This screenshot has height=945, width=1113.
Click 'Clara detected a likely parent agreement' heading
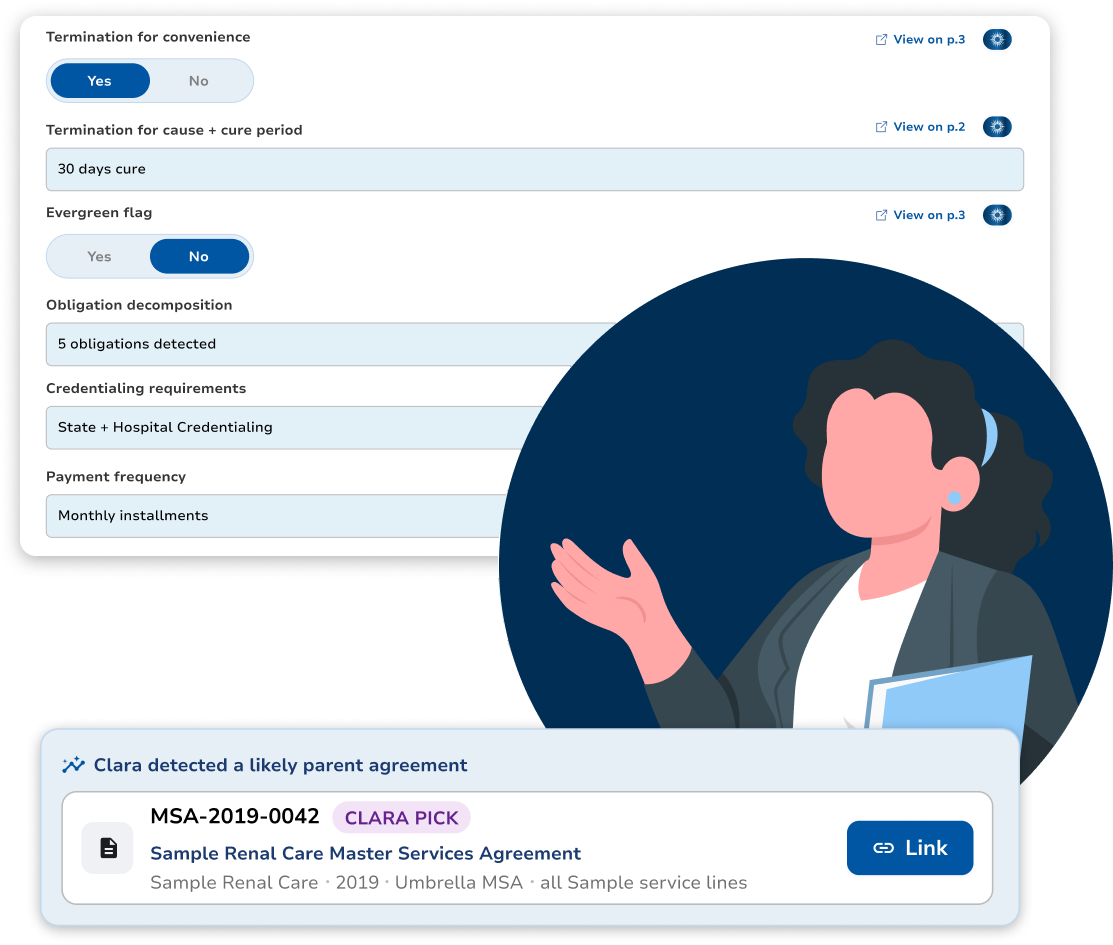coord(280,765)
